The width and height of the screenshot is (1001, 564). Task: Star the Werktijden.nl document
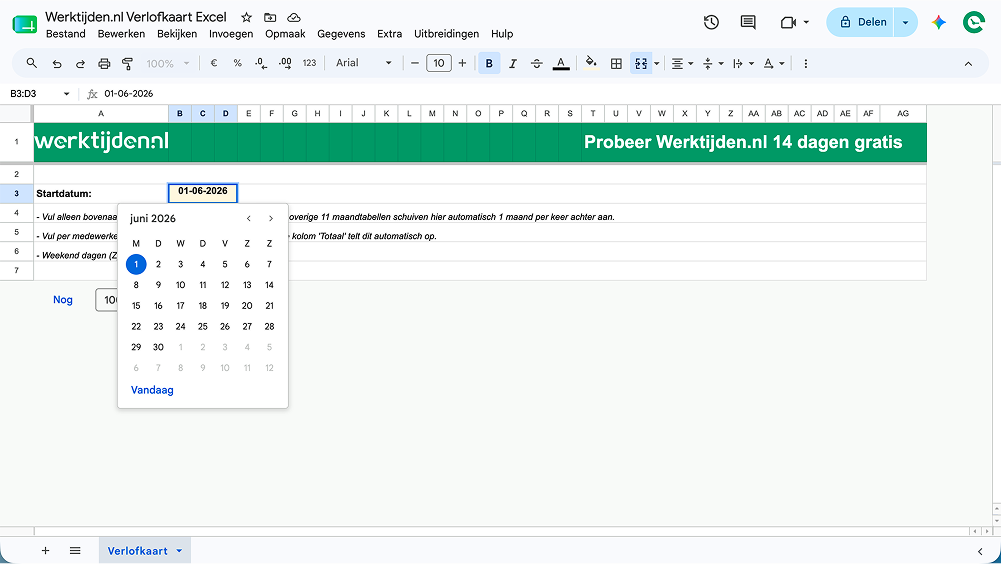click(246, 17)
